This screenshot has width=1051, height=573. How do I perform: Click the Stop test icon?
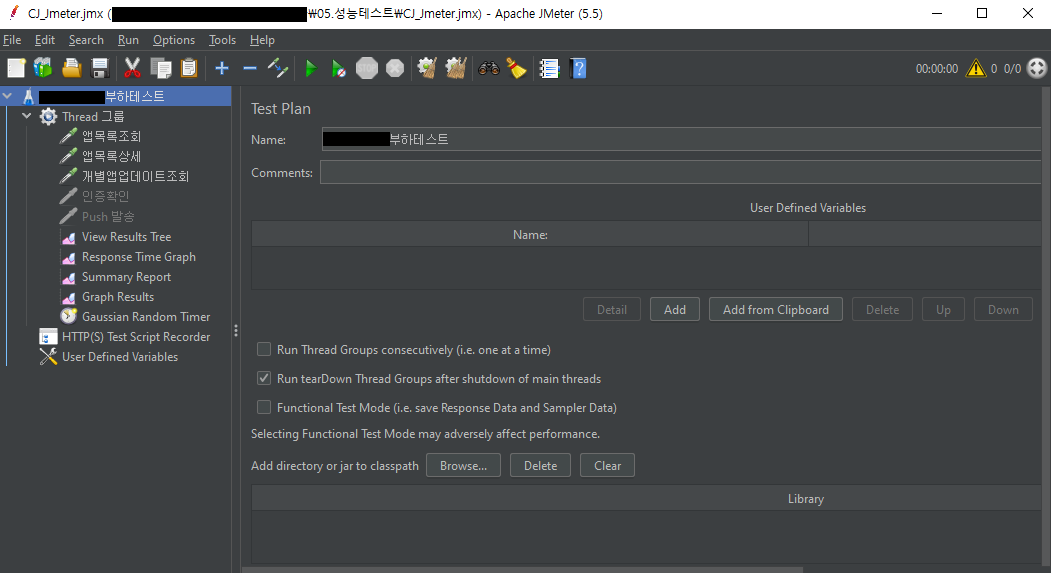click(x=367, y=68)
